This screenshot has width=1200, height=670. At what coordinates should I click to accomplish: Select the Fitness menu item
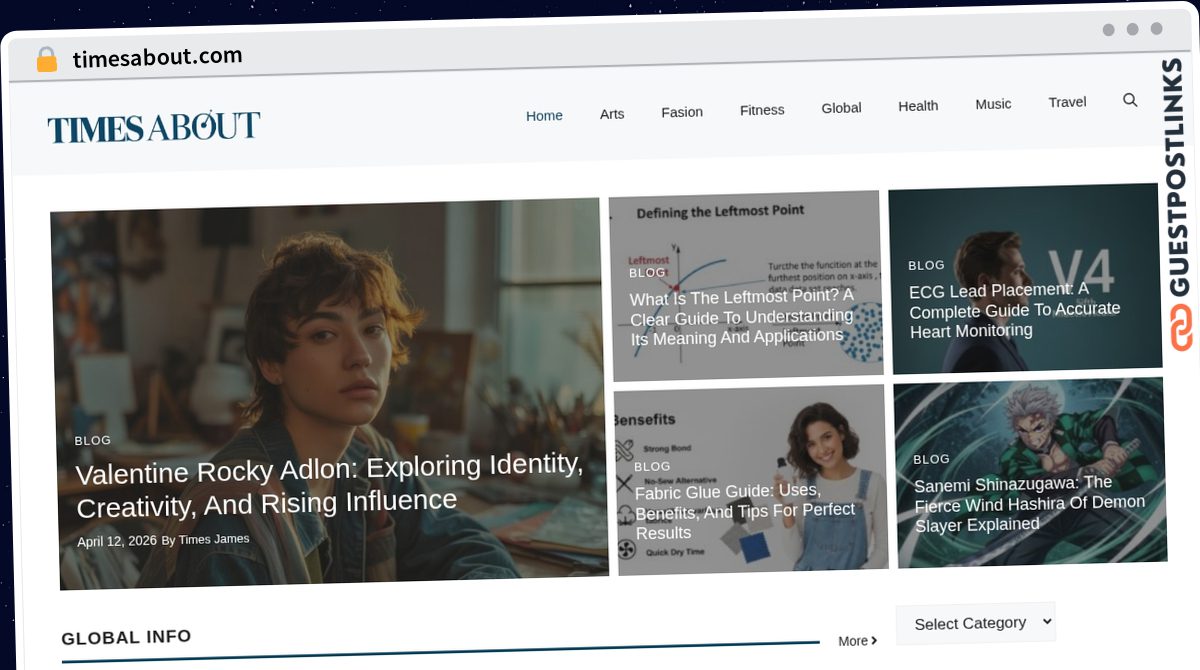[x=762, y=110]
